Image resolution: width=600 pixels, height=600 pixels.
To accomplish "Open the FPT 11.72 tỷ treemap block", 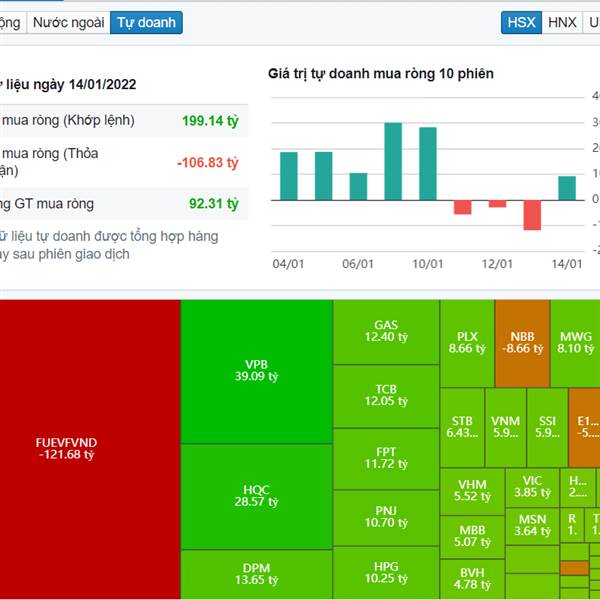I will coord(386,459).
